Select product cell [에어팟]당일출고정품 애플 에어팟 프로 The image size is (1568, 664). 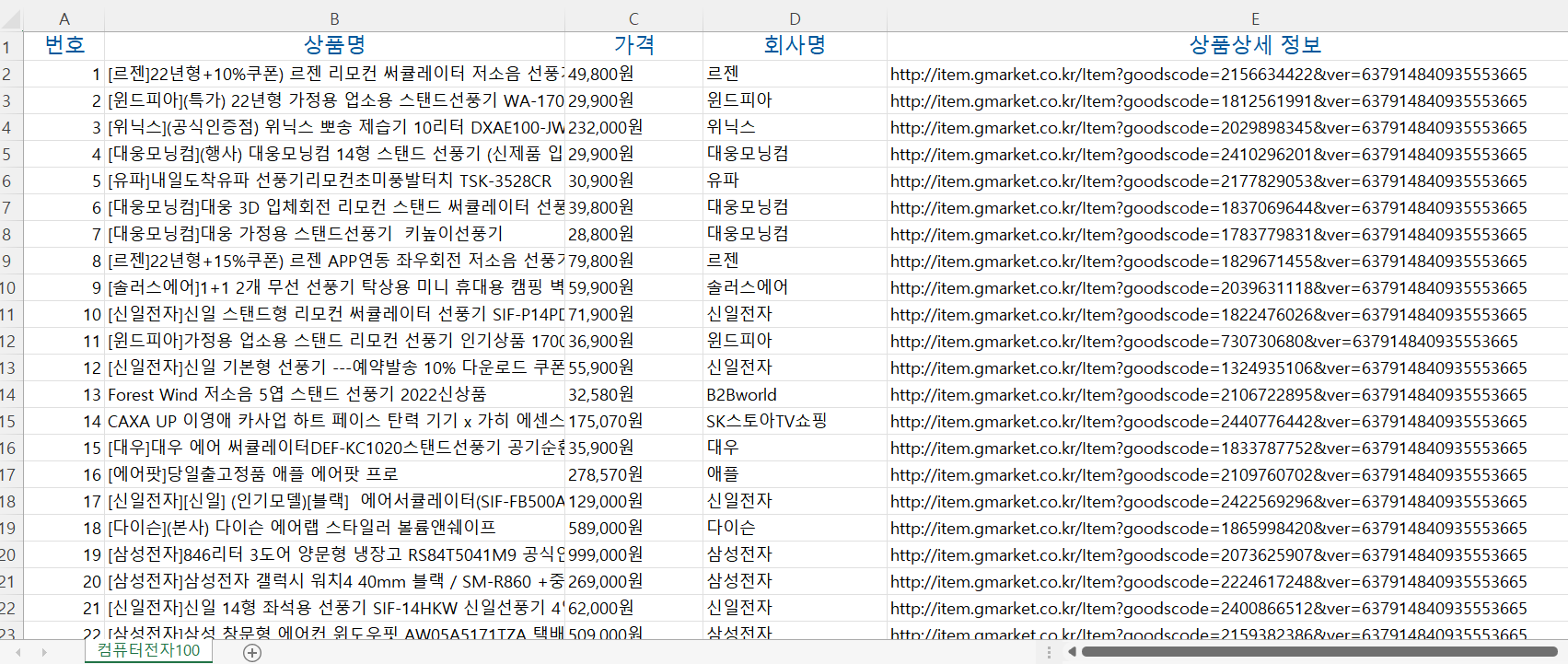click(334, 474)
